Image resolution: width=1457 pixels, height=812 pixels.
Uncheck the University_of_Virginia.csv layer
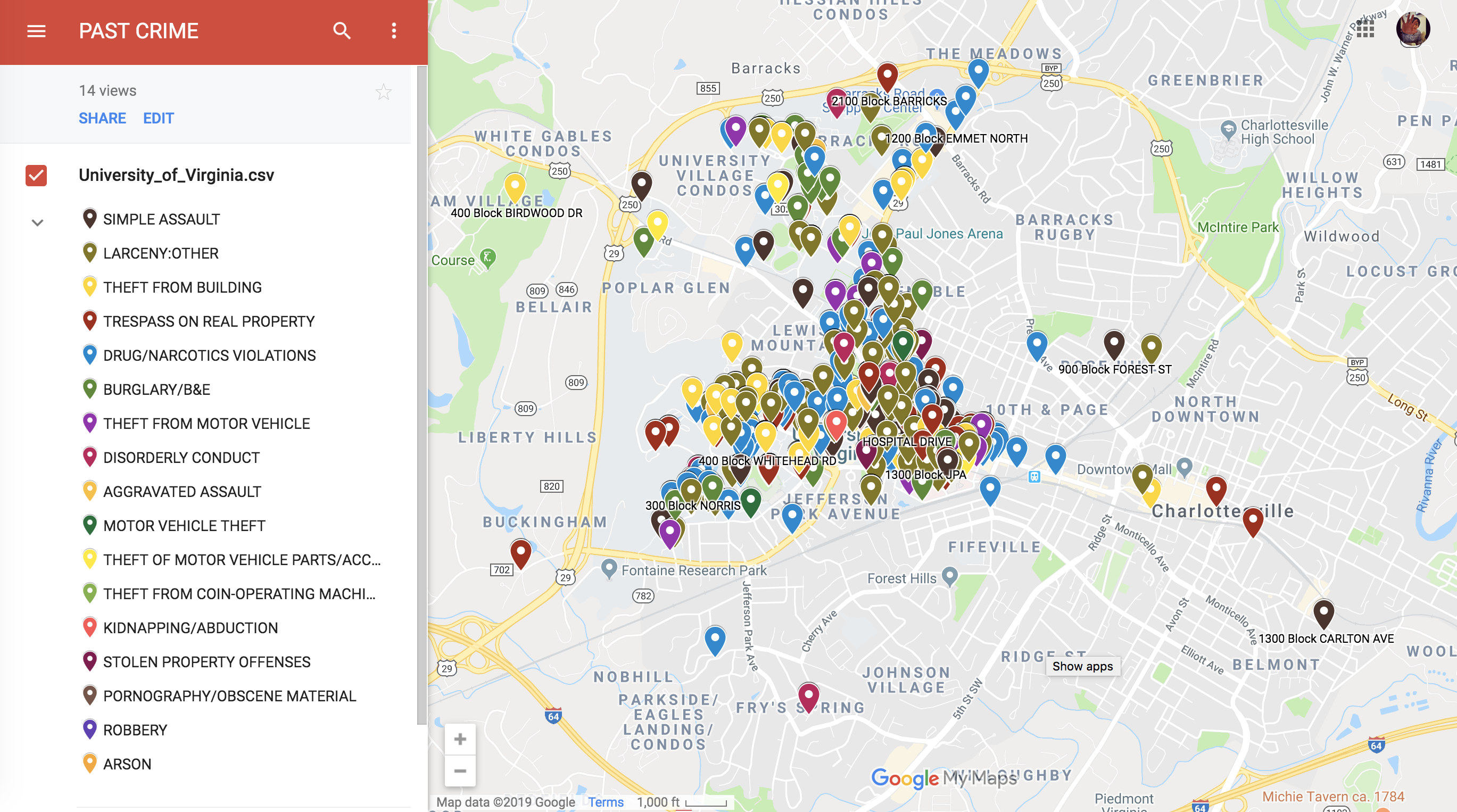point(36,175)
